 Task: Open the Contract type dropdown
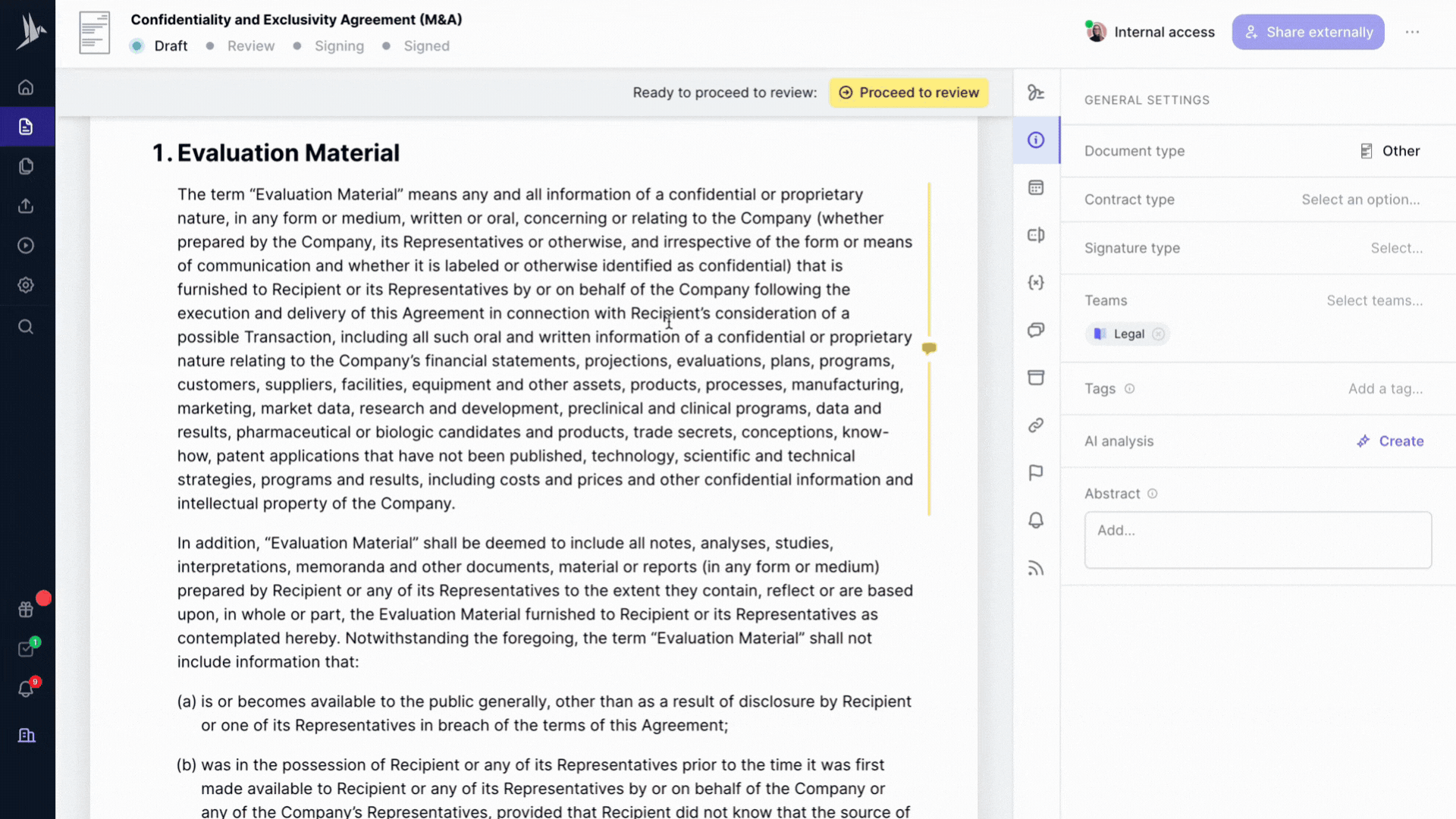[1360, 199]
